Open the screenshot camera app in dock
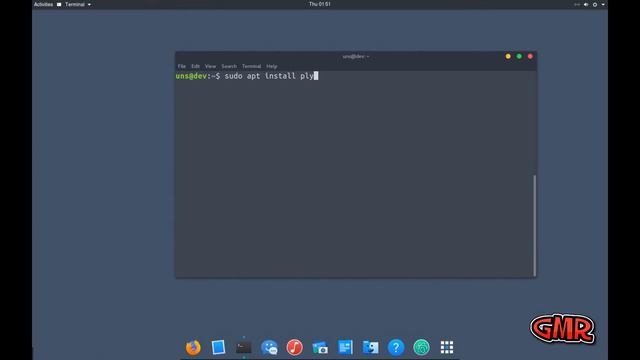The width and height of the screenshot is (640, 360). [x=320, y=348]
